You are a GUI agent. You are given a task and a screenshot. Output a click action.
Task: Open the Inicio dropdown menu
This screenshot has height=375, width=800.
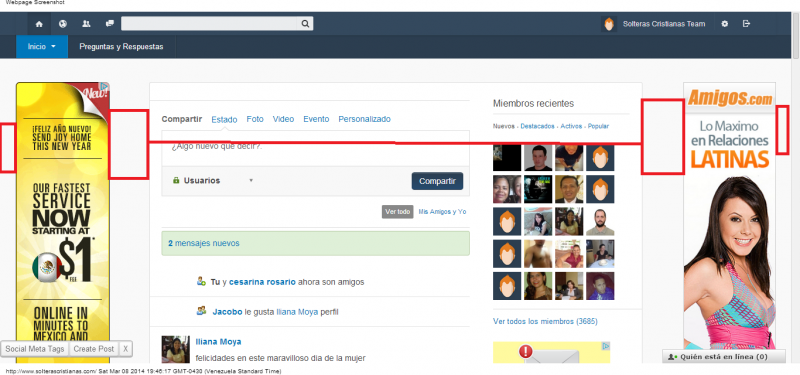41,46
